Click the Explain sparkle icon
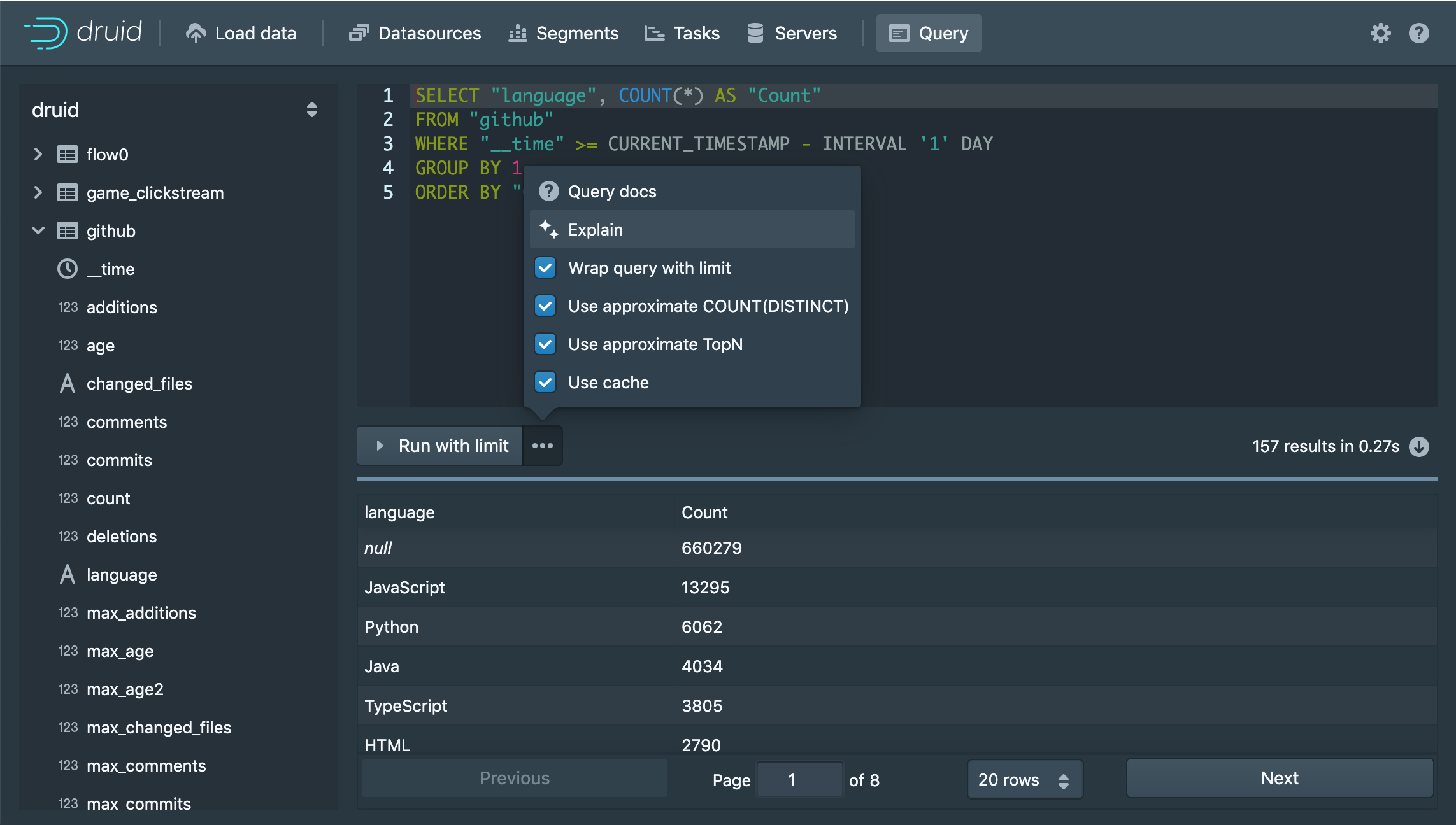 [548, 229]
